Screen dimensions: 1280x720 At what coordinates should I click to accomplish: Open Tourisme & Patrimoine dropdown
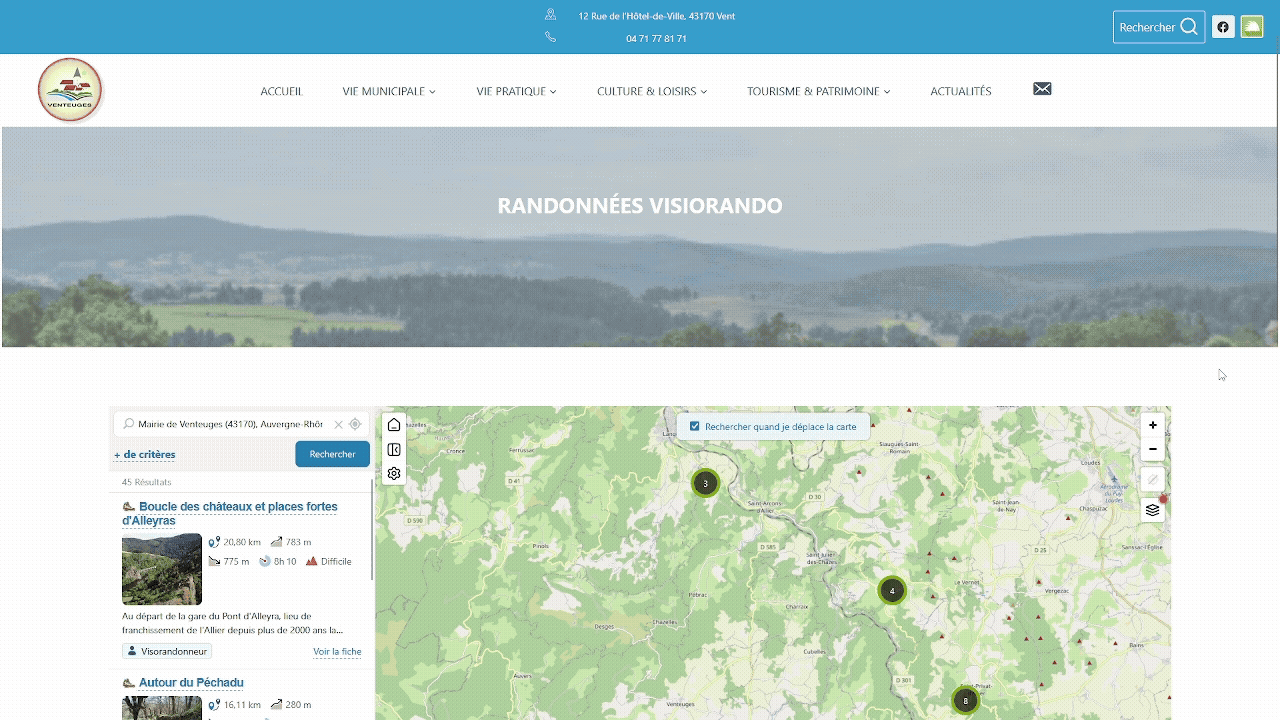817,91
